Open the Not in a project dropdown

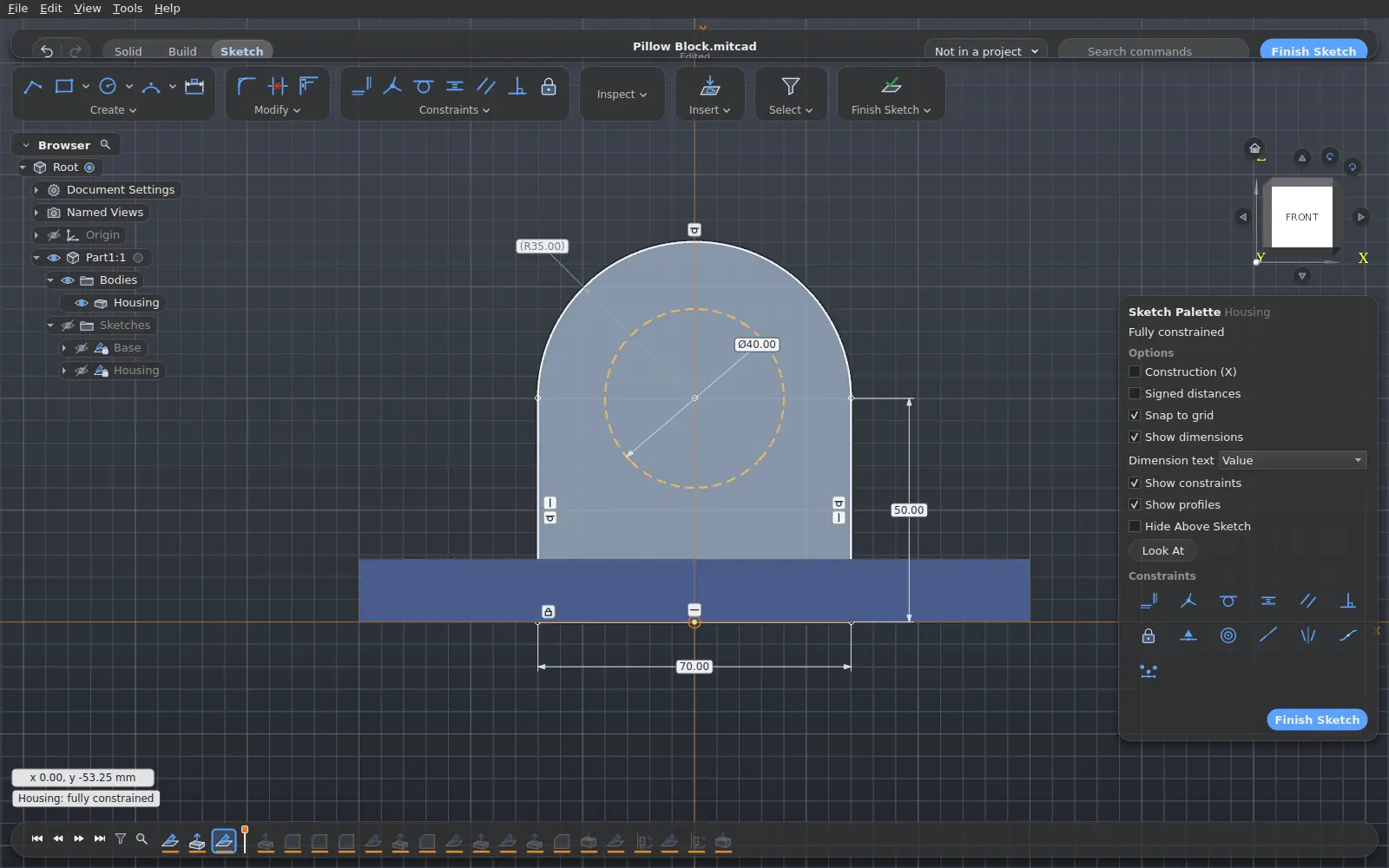[x=986, y=51]
